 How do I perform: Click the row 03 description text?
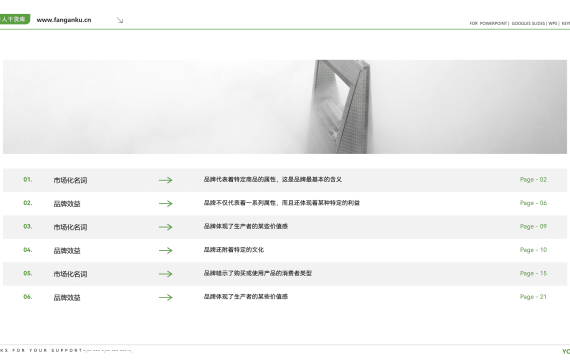point(246,226)
